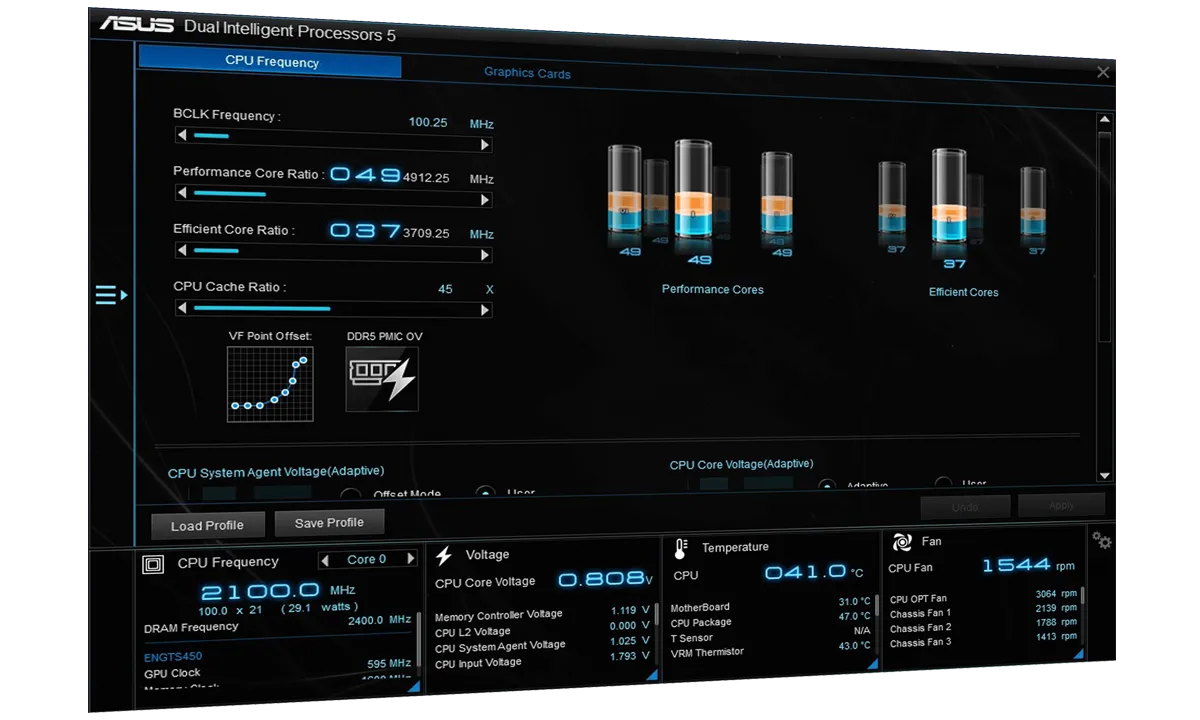The width and height of the screenshot is (1200, 720).
Task: Select User mode for System Agent Voltage
Action: (x=485, y=493)
